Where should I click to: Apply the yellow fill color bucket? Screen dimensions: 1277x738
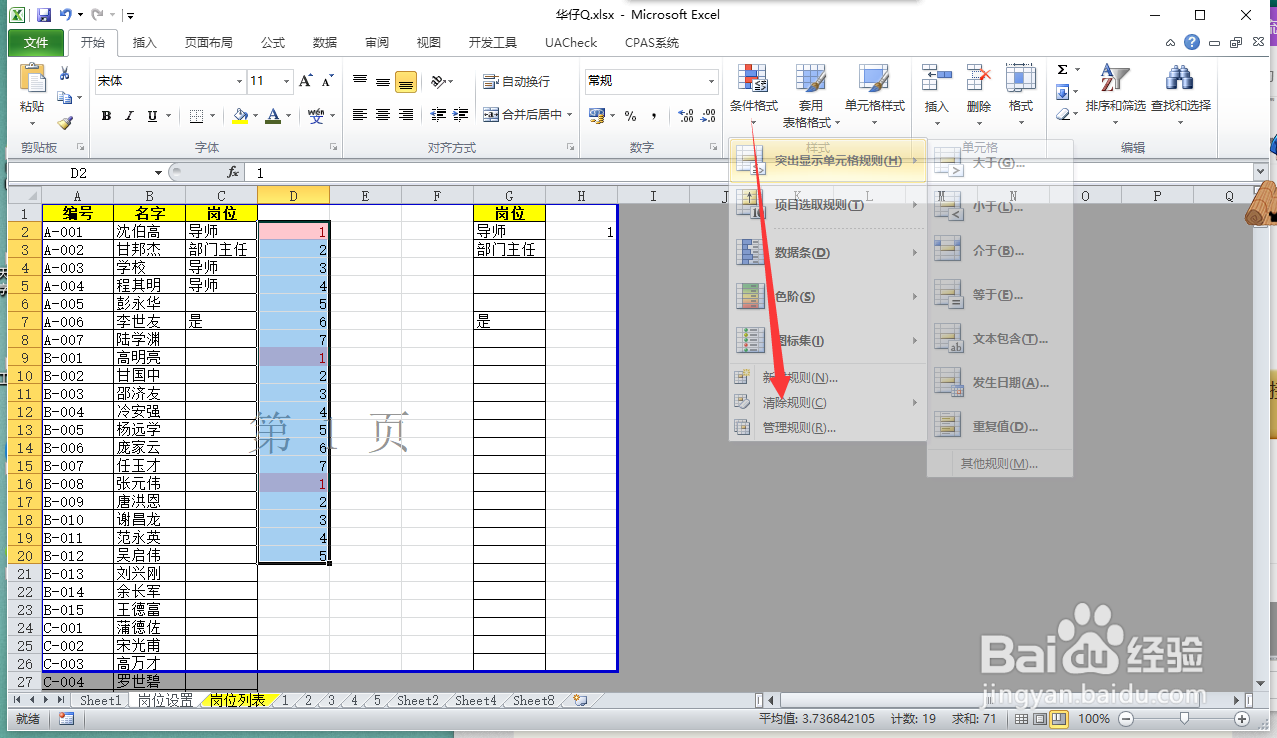click(239, 116)
